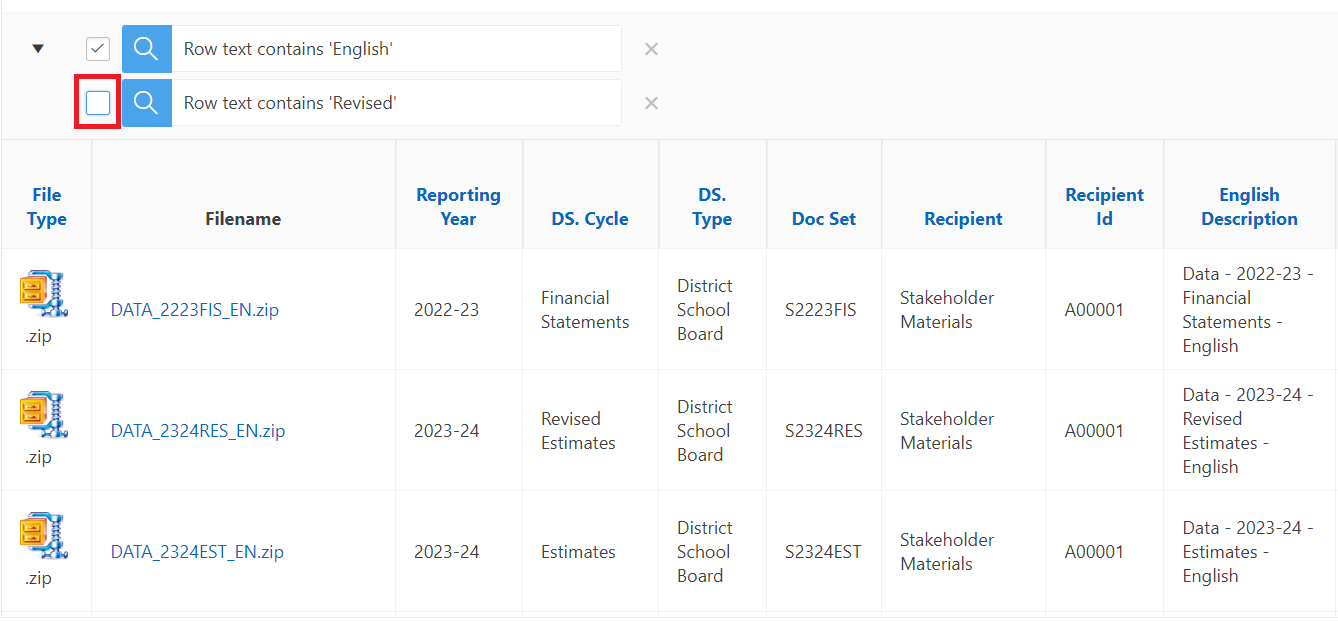Click the zip icon for DATA_2324RES_EN.zip
Viewport: 1338px width, 621px height.
click(x=41, y=417)
